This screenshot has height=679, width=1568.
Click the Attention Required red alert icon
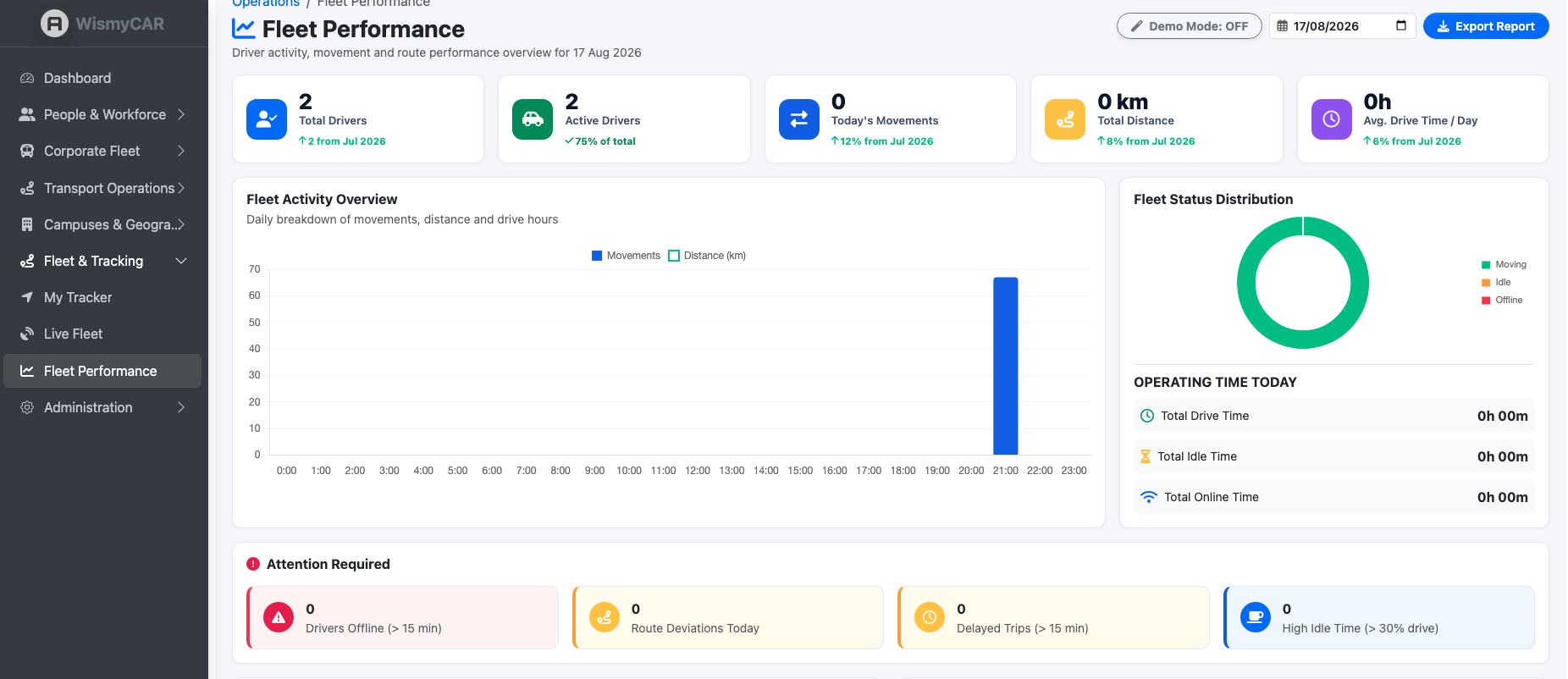[x=253, y=564]
